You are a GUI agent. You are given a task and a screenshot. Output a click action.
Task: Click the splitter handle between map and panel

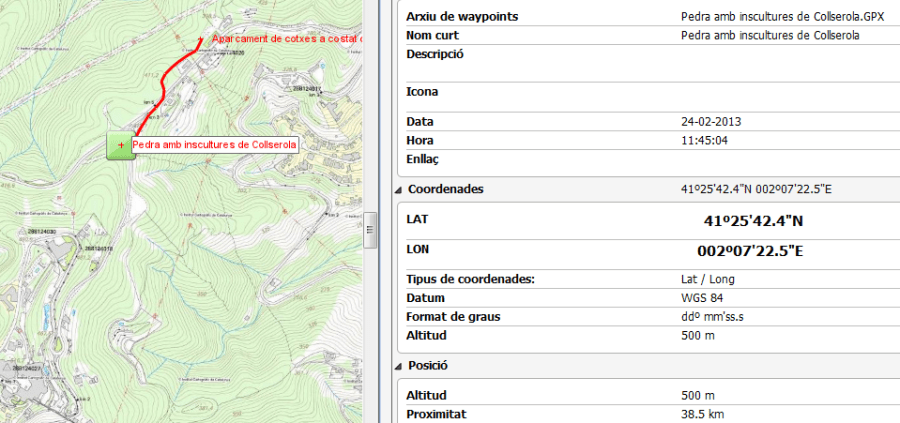pos(369,229)
